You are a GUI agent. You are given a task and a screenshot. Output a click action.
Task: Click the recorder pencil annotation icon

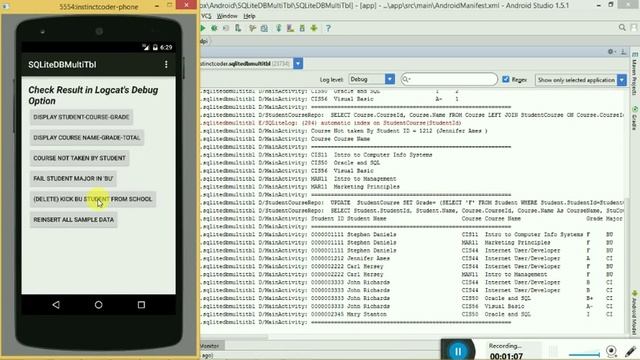tap(630, 351)
